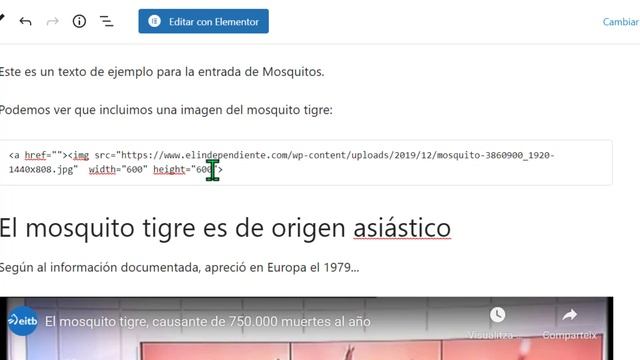The height and width of the screenshot is (360, 640).
Task: Click the watch later clock icon
Action: [498, 315]
